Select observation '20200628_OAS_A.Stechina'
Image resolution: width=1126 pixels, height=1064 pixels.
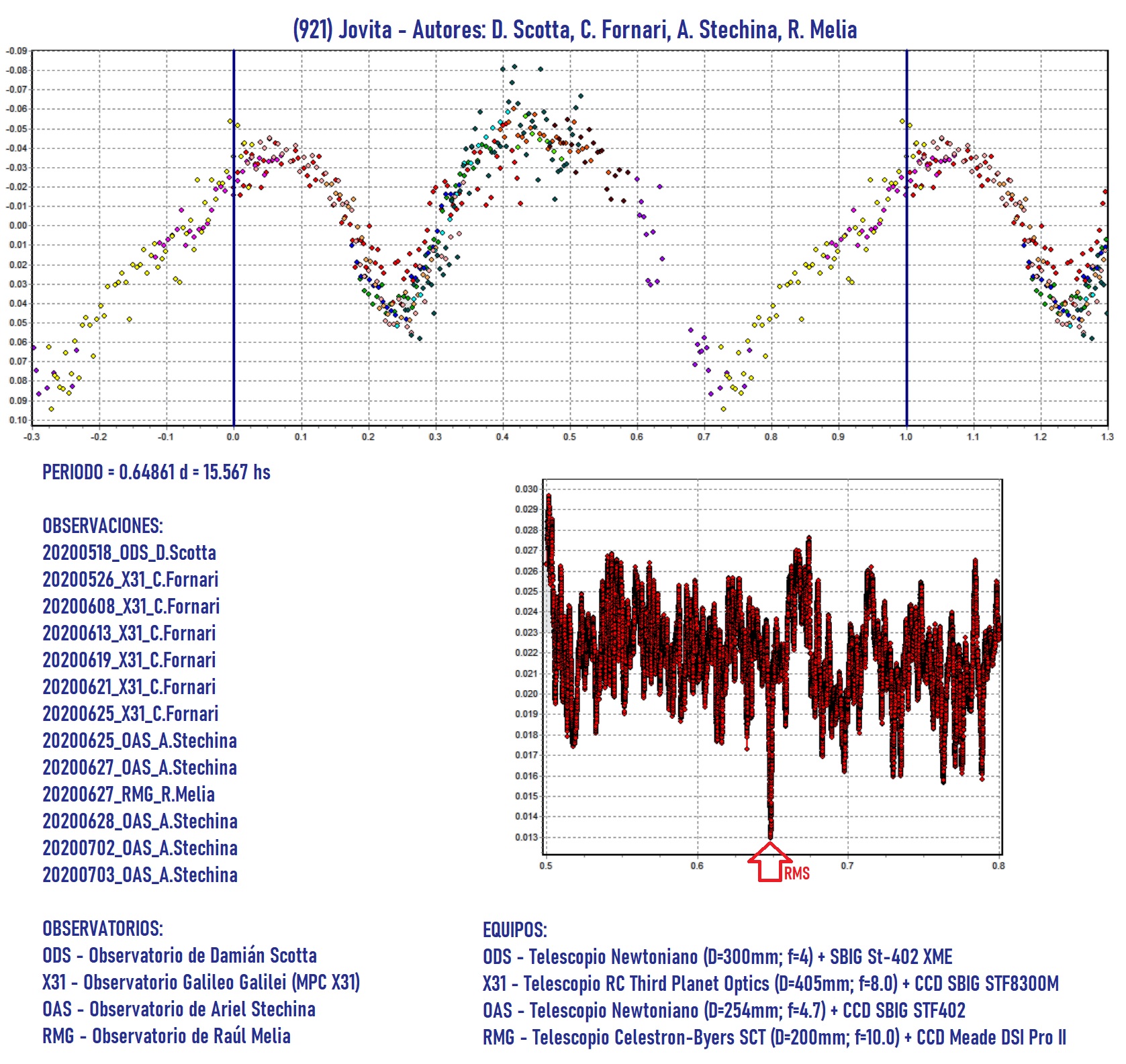tap(140, 821)
